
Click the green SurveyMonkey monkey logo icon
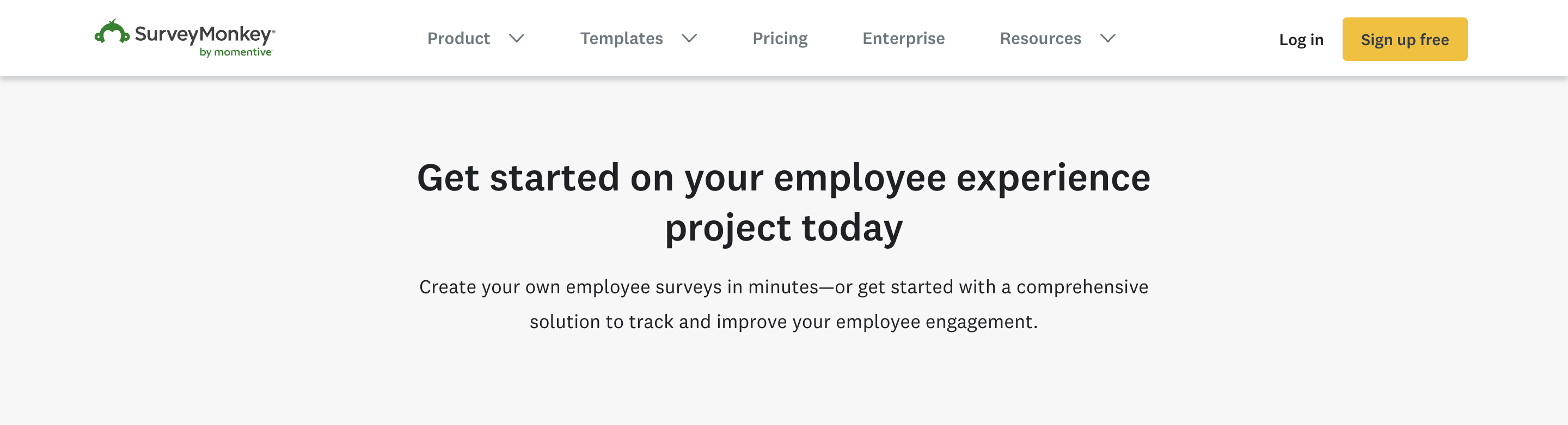click(112, 32)
